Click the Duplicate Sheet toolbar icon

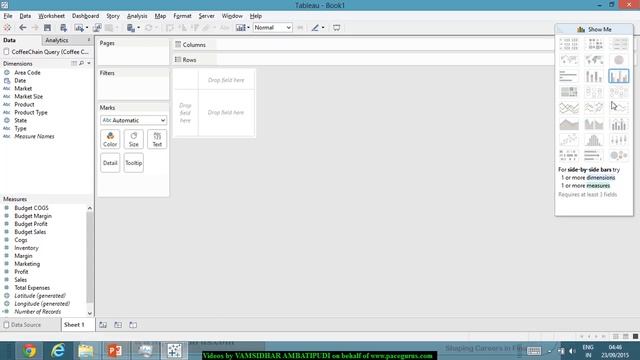pos(97,28)
